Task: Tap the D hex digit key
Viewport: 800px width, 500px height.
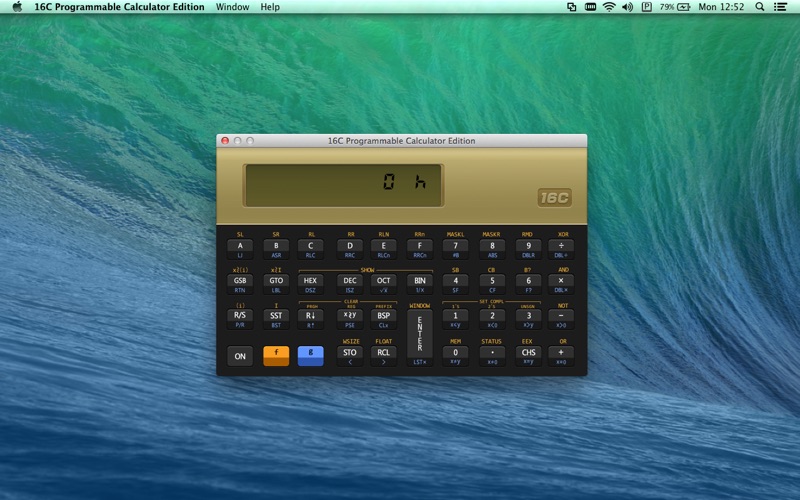Action: 349,249
